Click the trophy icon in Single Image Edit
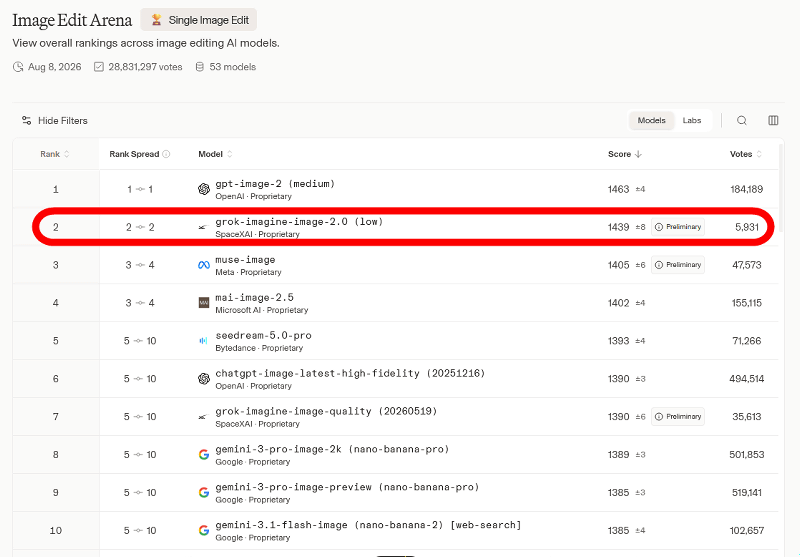 (x=156, y=20)
